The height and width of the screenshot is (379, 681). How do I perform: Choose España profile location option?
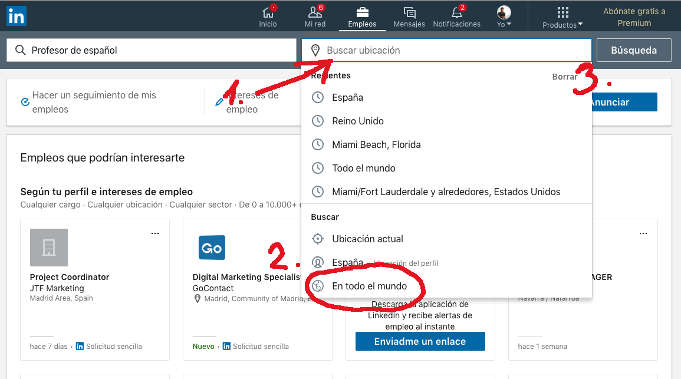tap(446, 262)
